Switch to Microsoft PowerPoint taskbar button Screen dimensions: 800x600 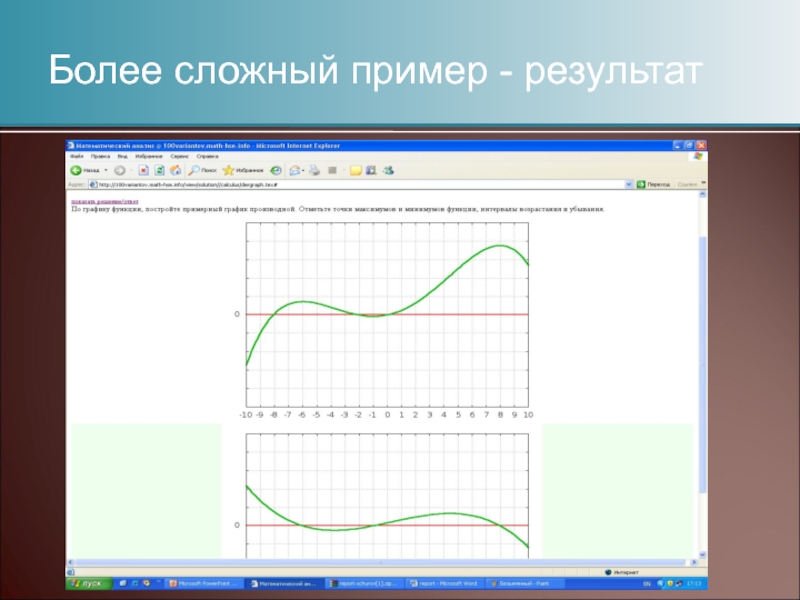(x=204, y=583)
